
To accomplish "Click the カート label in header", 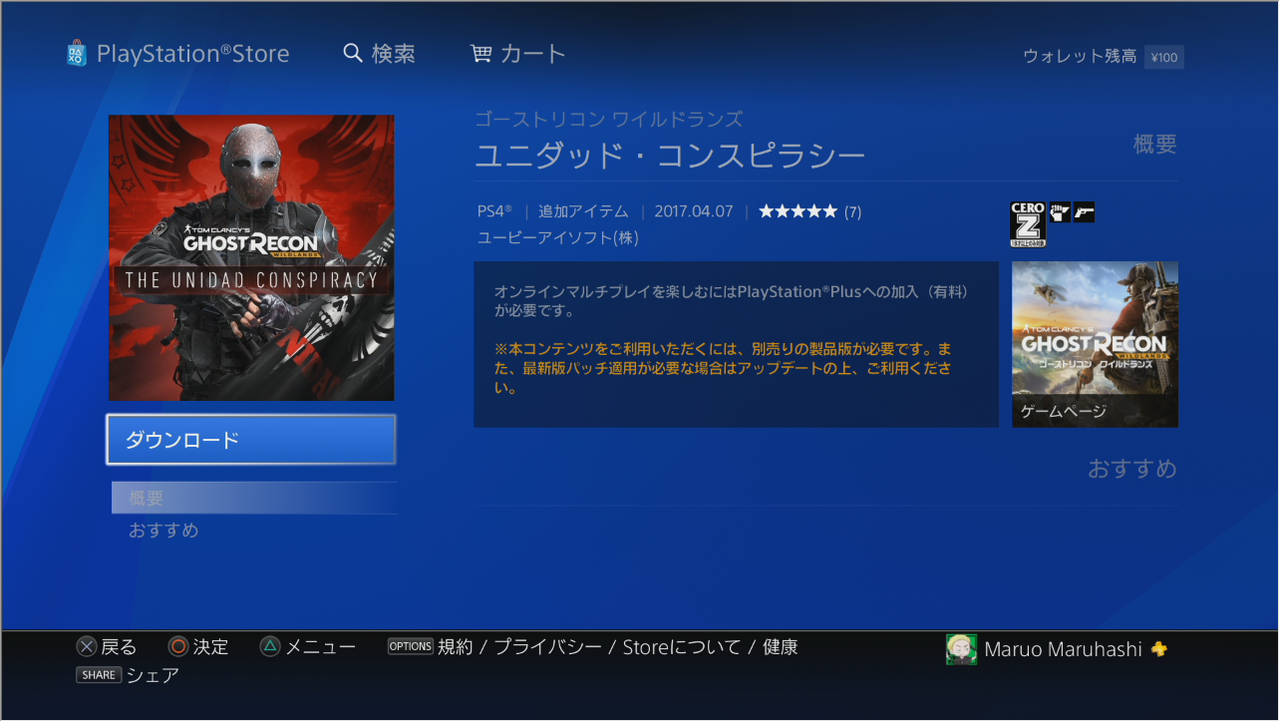I will tap(532, 54).
